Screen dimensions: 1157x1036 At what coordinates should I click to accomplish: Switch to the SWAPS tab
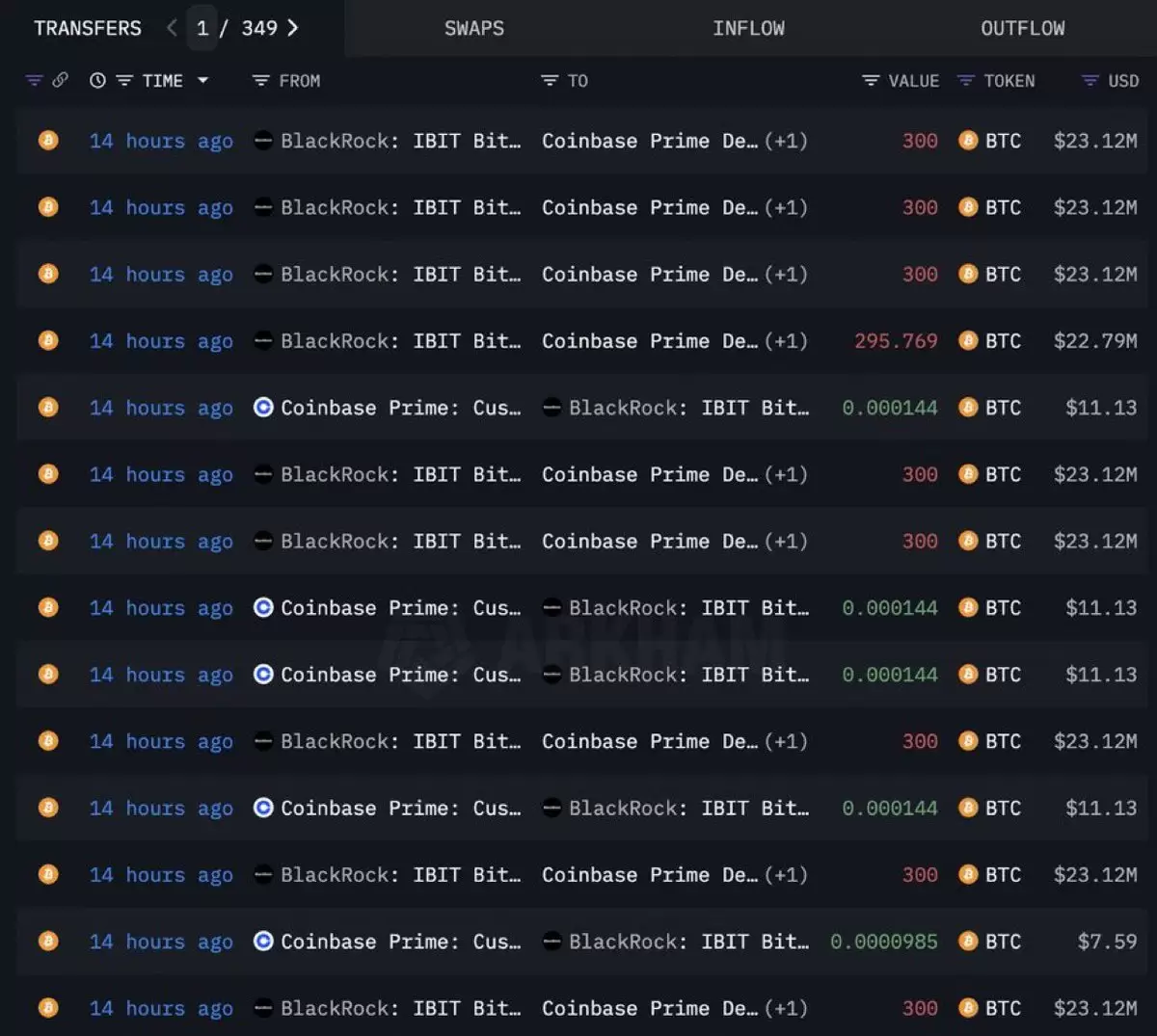[x=474, y=28]
